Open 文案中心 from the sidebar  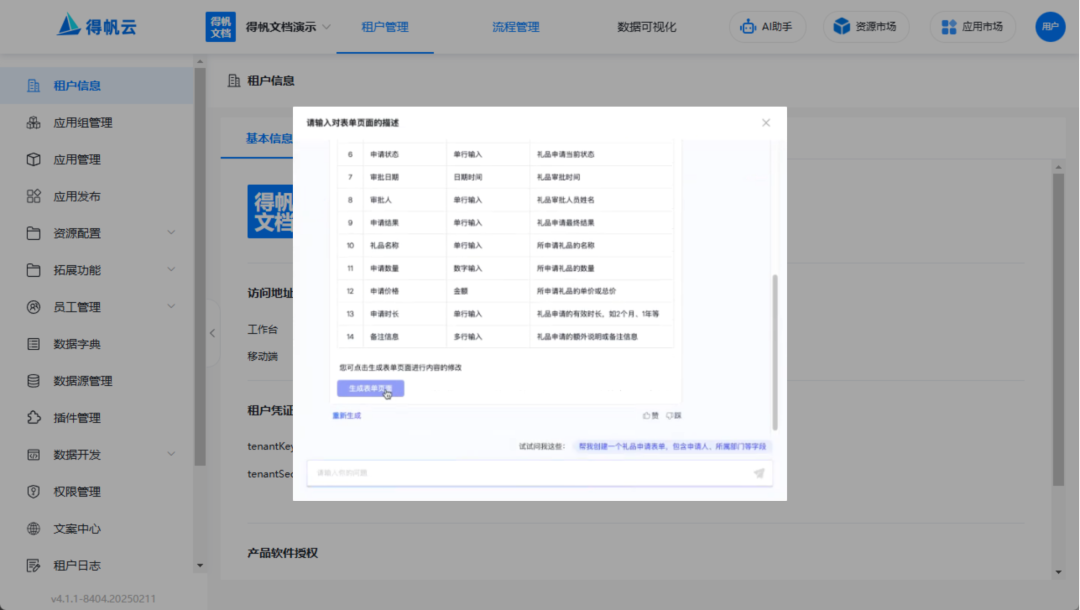click(x=76, y=528)
